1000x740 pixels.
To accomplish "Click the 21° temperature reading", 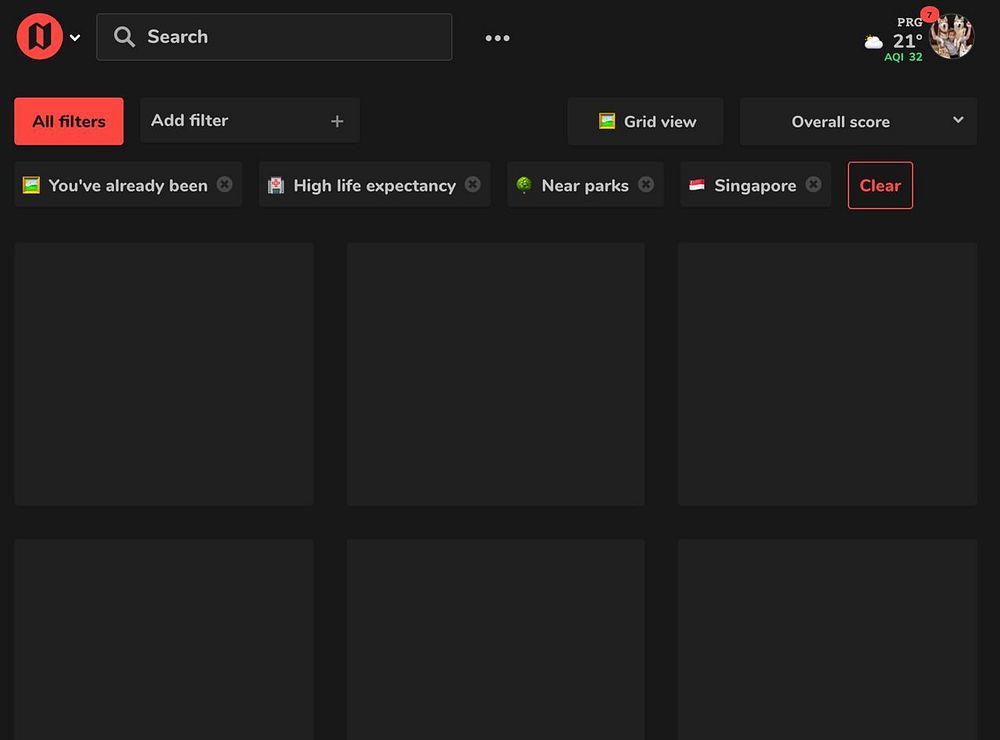I will (x=907, y=41).
